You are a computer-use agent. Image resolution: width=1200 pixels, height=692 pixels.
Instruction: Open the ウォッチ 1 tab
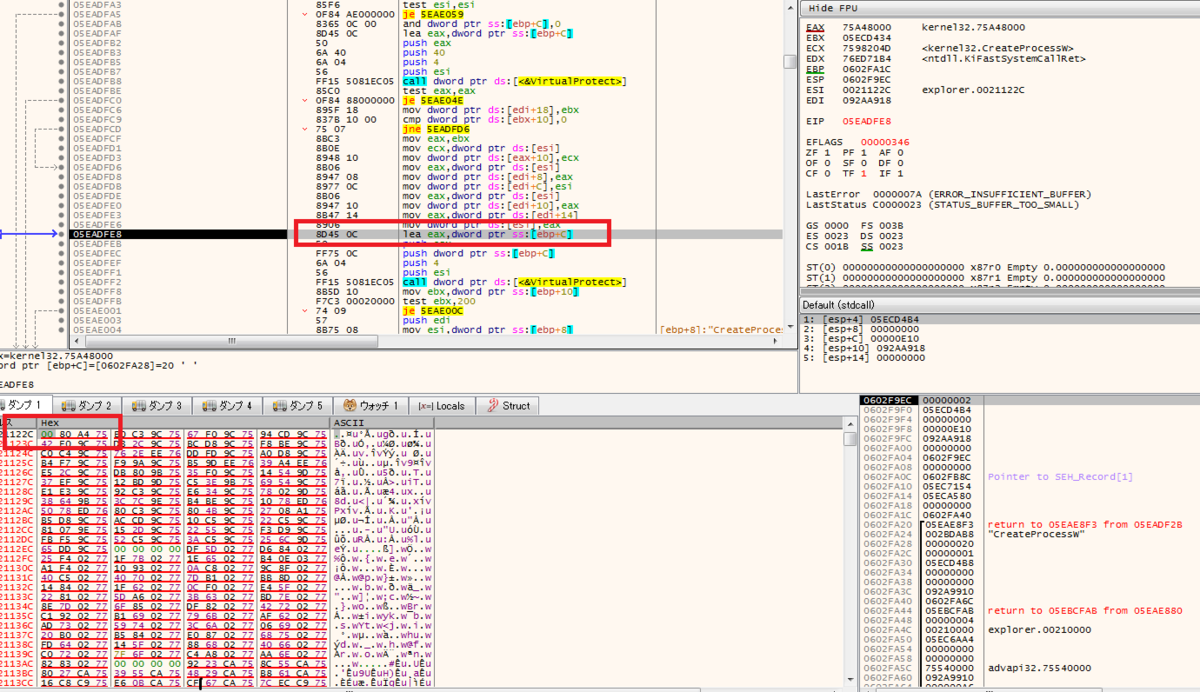(371, 406)
